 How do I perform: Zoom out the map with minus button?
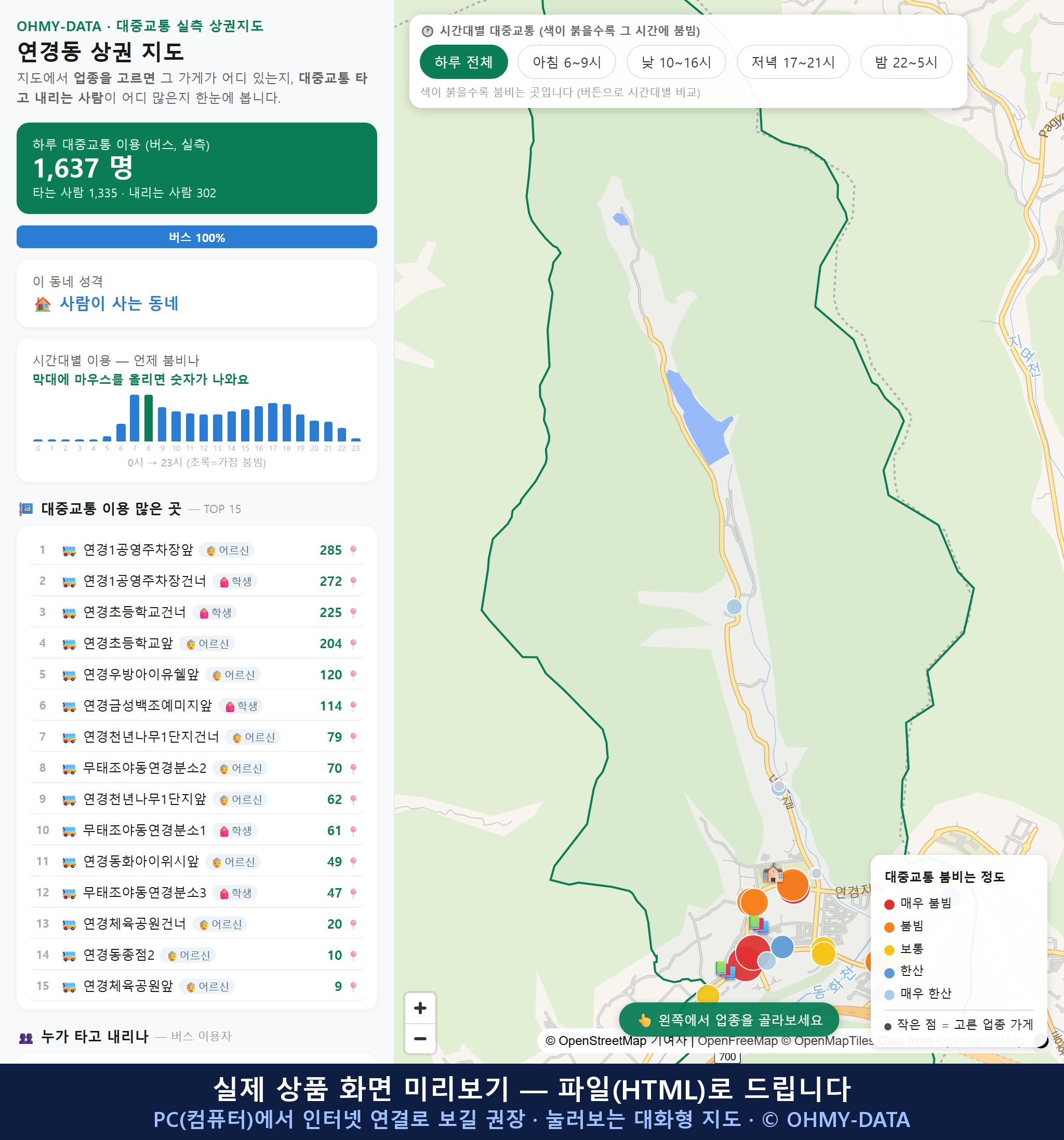click(420, 1039)
